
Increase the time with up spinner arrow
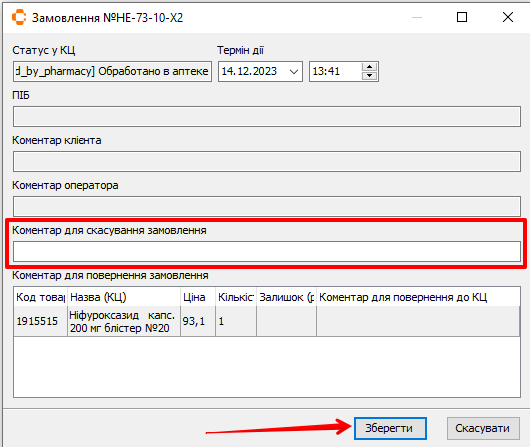click(369, 67)
